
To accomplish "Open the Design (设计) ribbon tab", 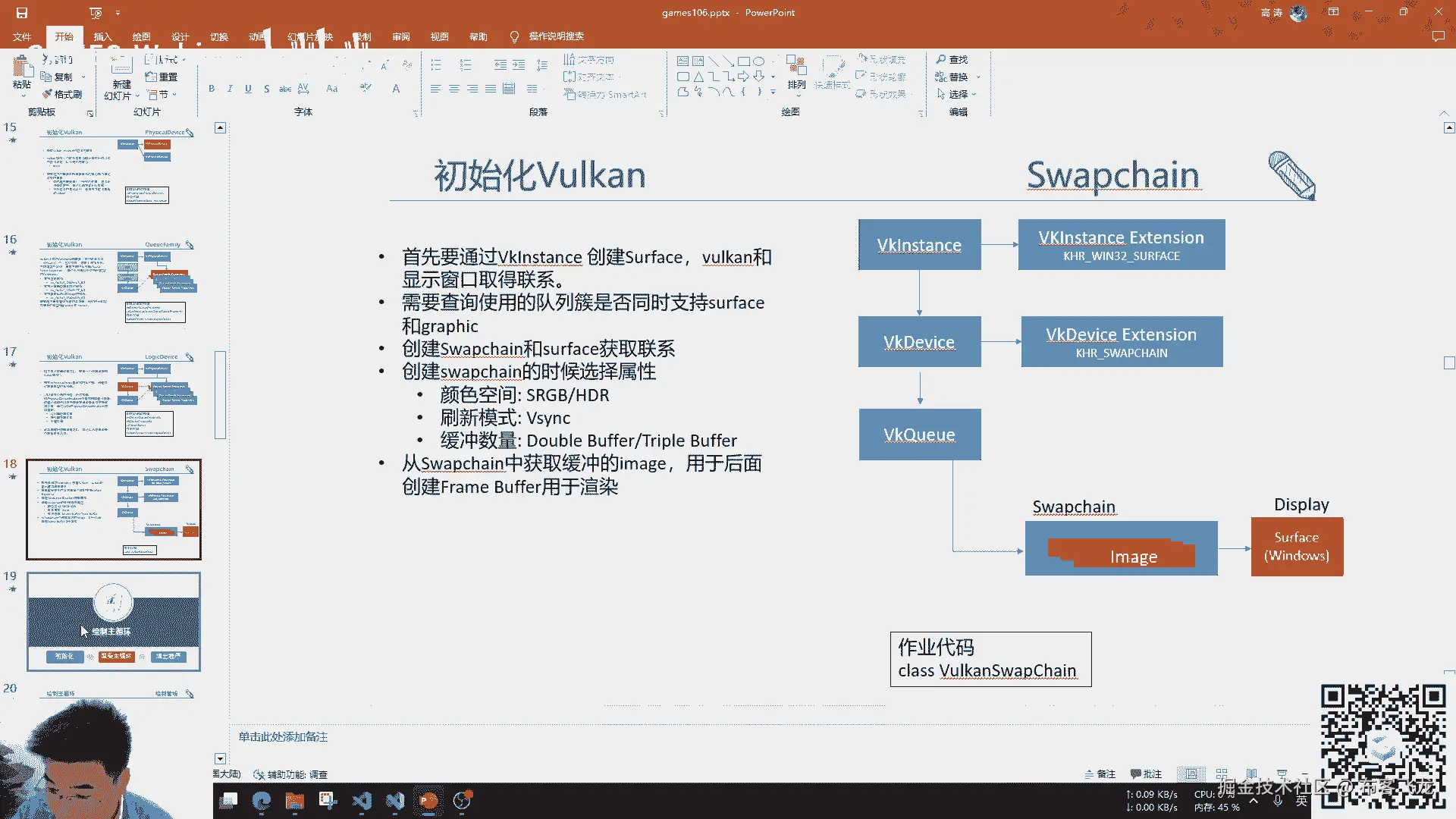I will (x=180, y=36).
